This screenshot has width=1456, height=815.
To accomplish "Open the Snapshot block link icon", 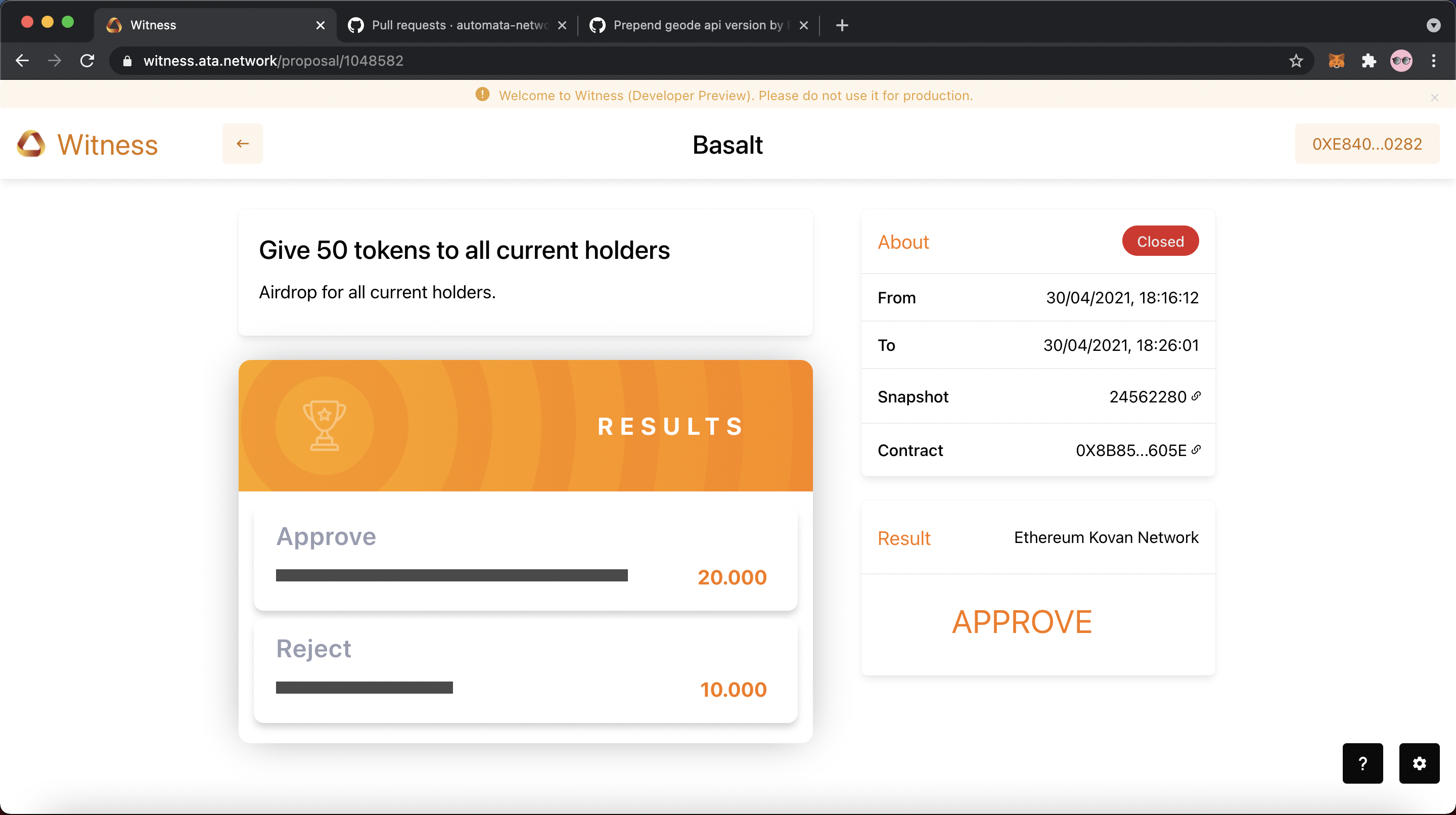I will pyautogui.click(x=1196, y=396).
